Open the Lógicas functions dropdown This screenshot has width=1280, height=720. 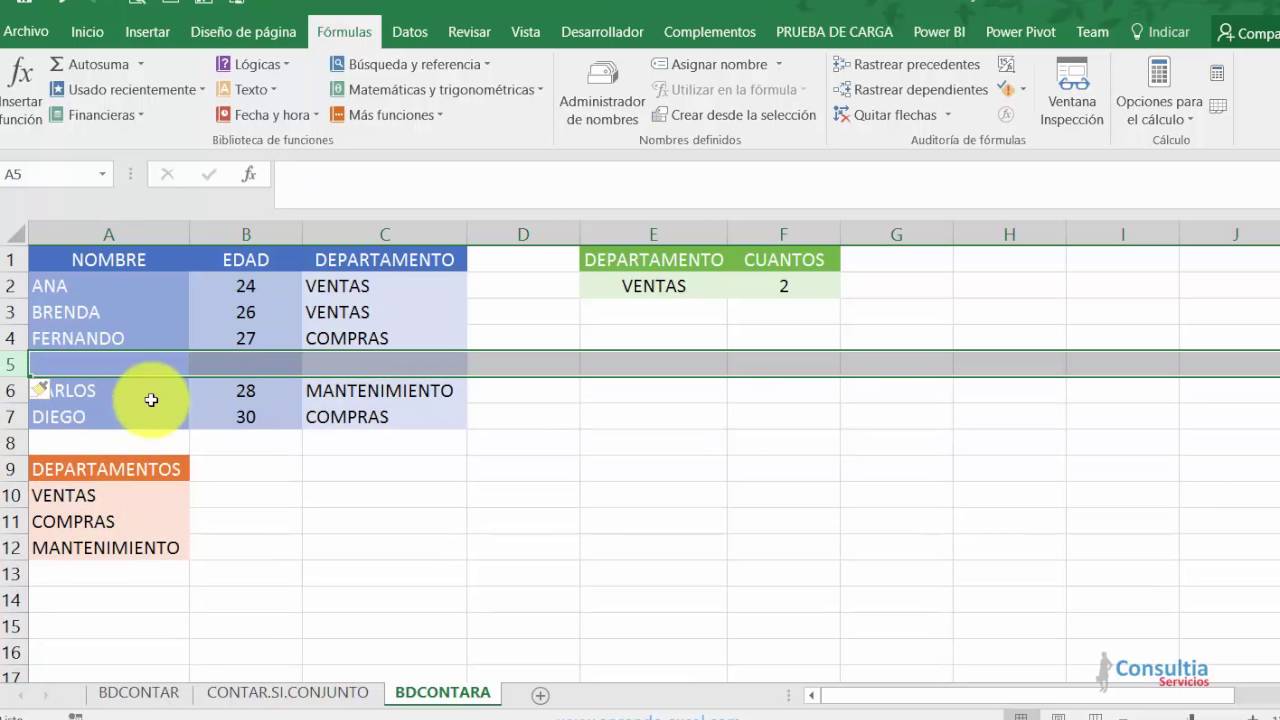coord(253,64)
